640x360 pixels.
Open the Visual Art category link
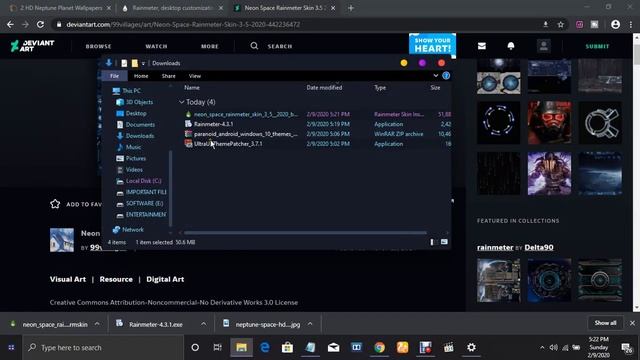[x=68, y=279]
